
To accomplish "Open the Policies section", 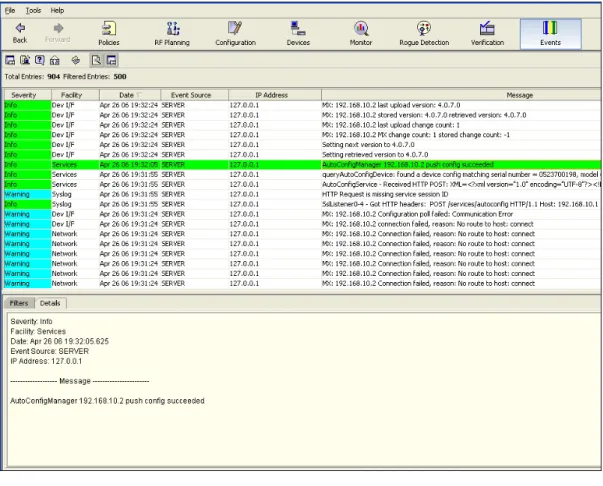I will [x=109, y=33].
